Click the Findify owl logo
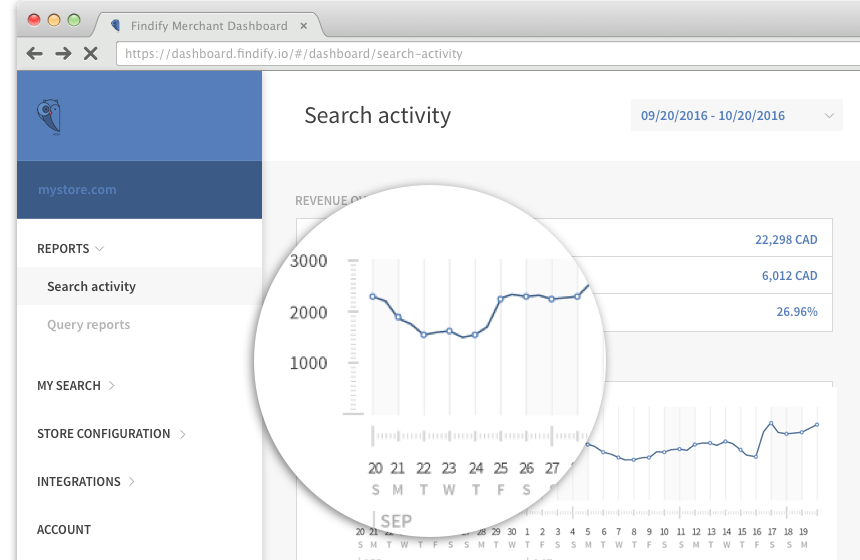Image resolution: width=860 pixels, height=560 pixels. [x=48, y=117]
